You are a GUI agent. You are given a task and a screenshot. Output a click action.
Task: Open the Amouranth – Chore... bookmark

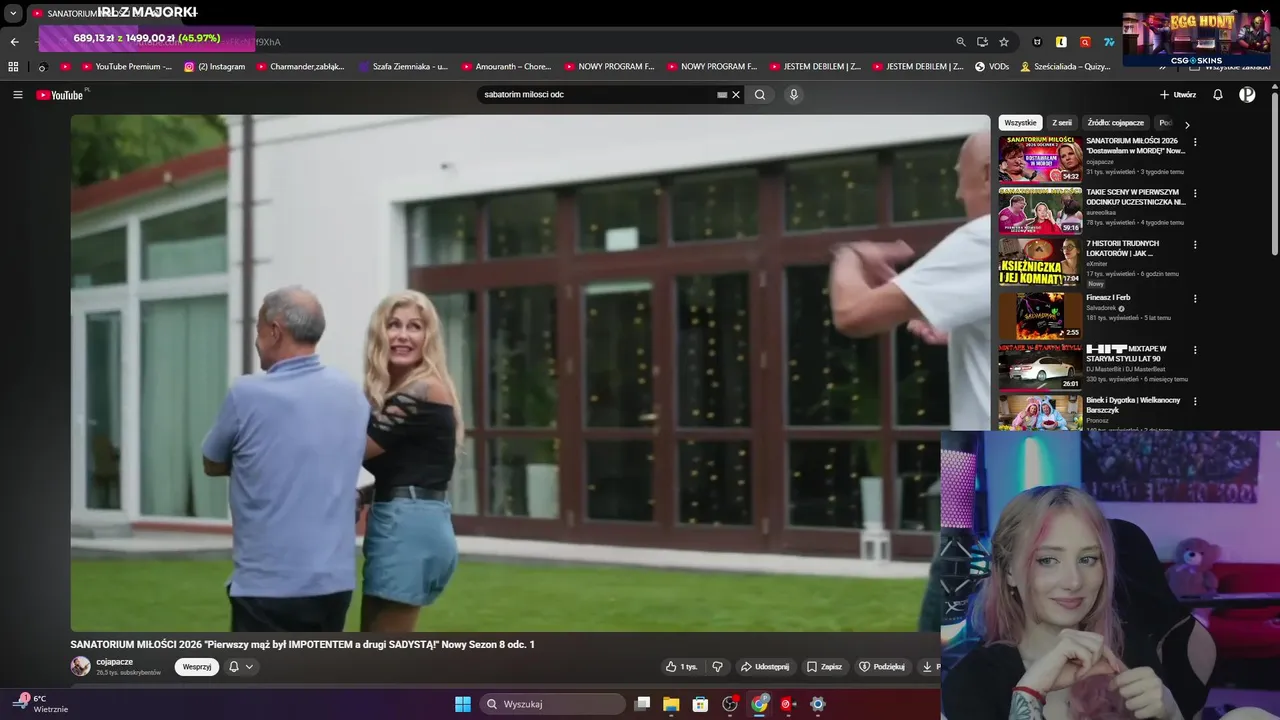click(x=506, y=67)
